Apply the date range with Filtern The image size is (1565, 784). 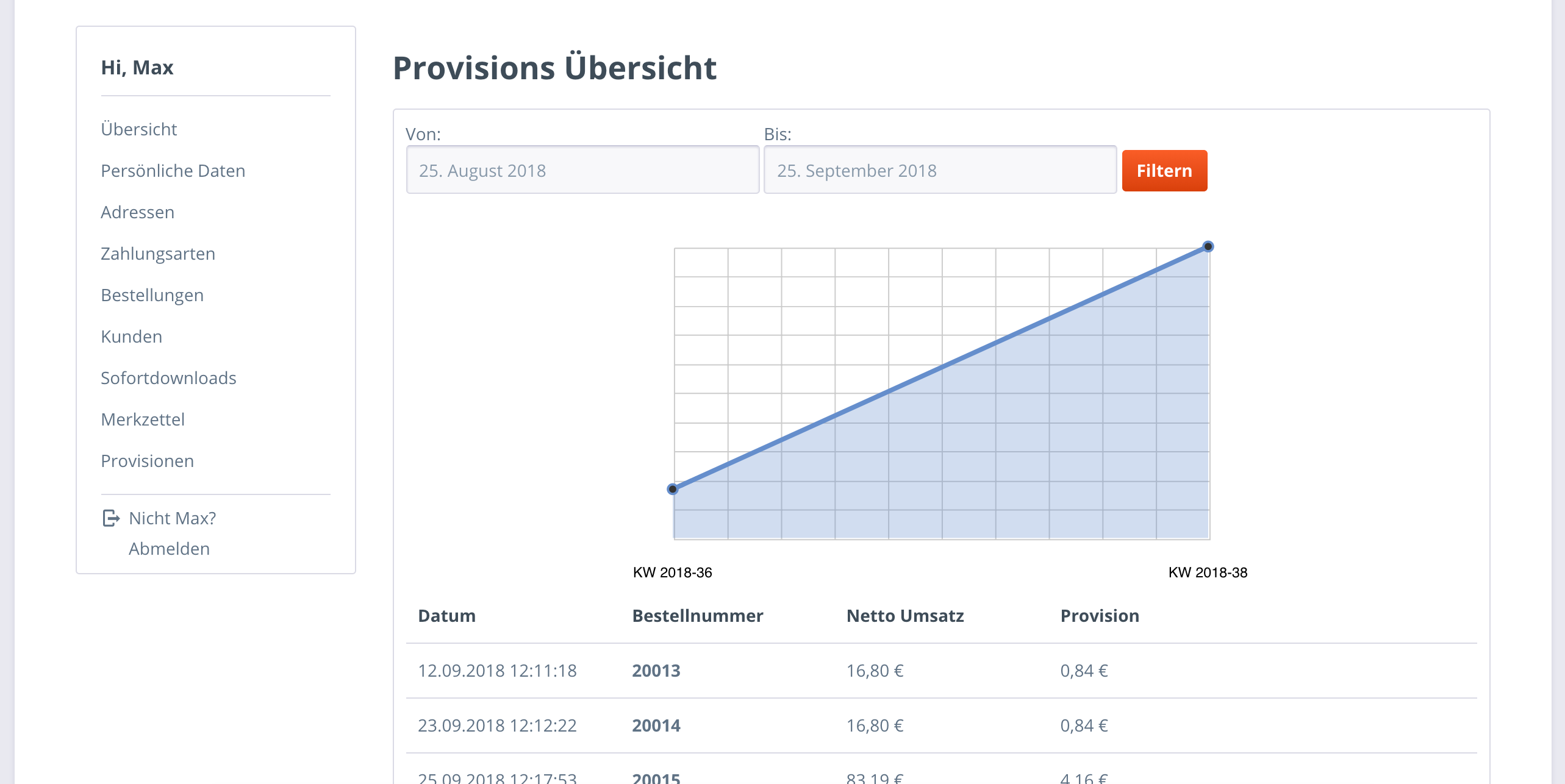1164,171
